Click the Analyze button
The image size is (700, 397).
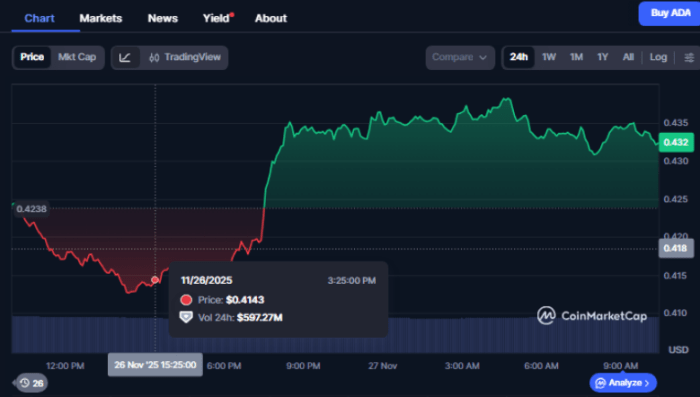[623, 383]
